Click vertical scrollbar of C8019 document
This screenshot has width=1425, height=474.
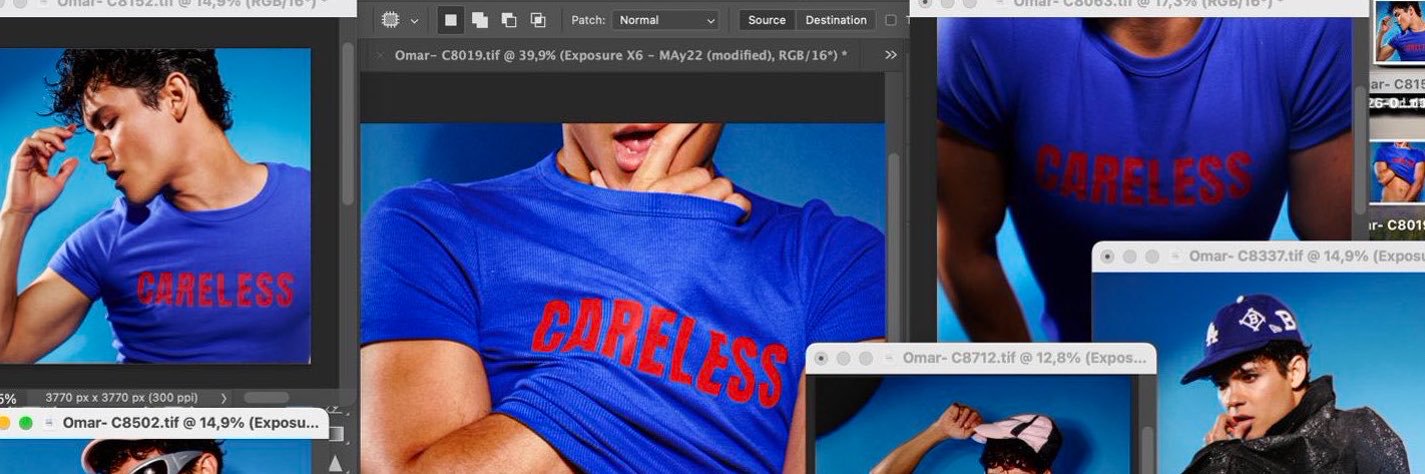(895, 250)
